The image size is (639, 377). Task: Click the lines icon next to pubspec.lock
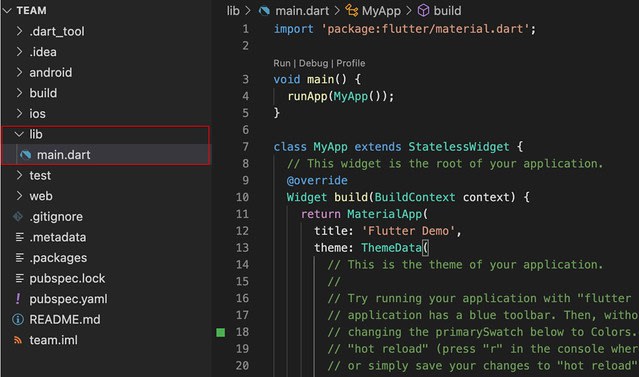19,278
